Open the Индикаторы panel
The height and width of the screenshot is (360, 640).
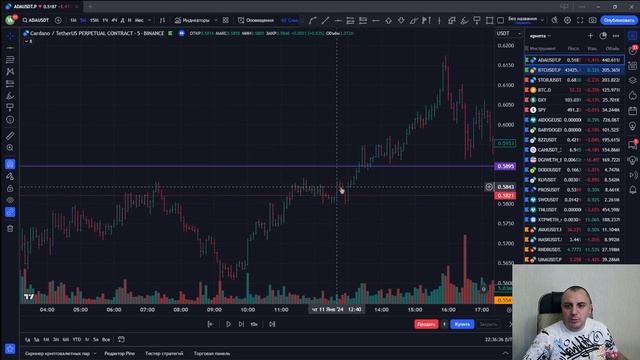tap(192, 20)
